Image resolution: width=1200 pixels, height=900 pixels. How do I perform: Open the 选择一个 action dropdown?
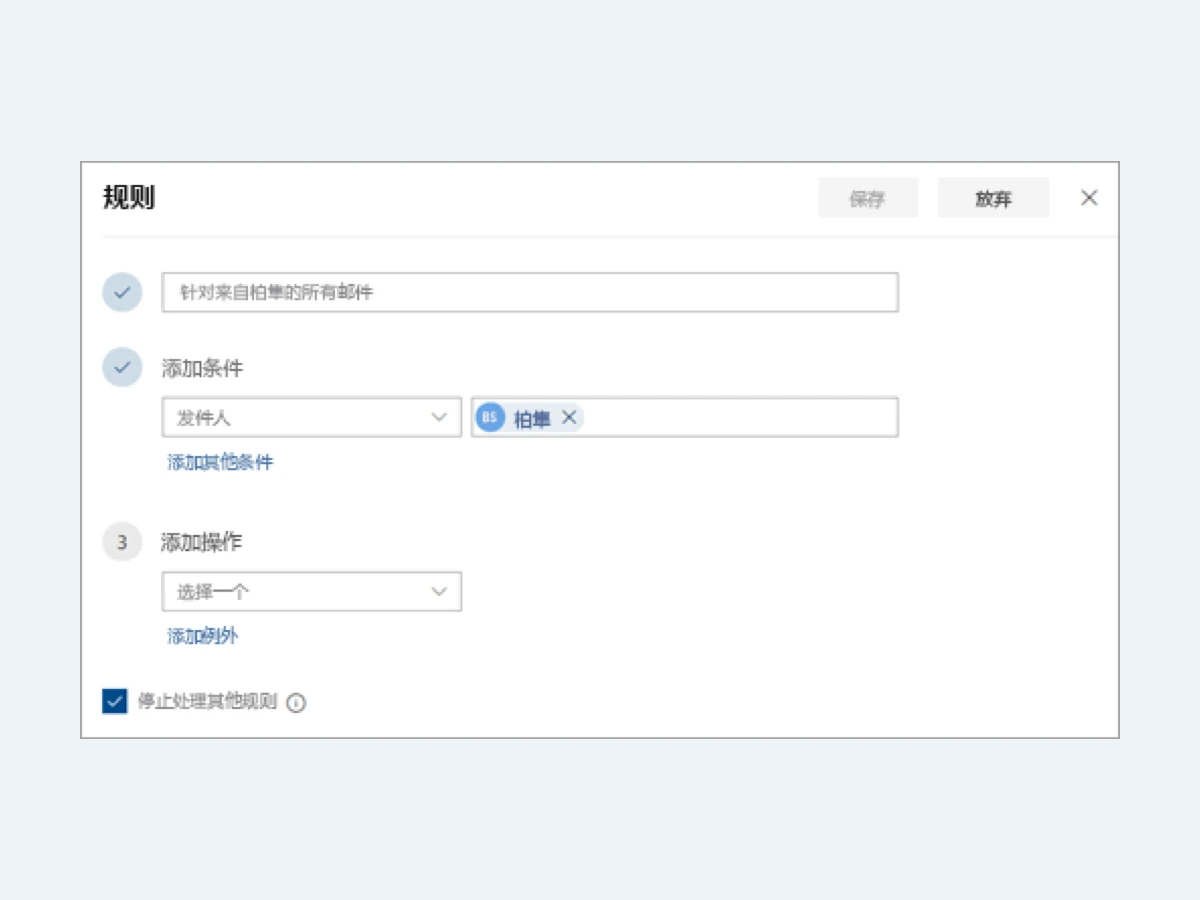(x=312, y=591)
